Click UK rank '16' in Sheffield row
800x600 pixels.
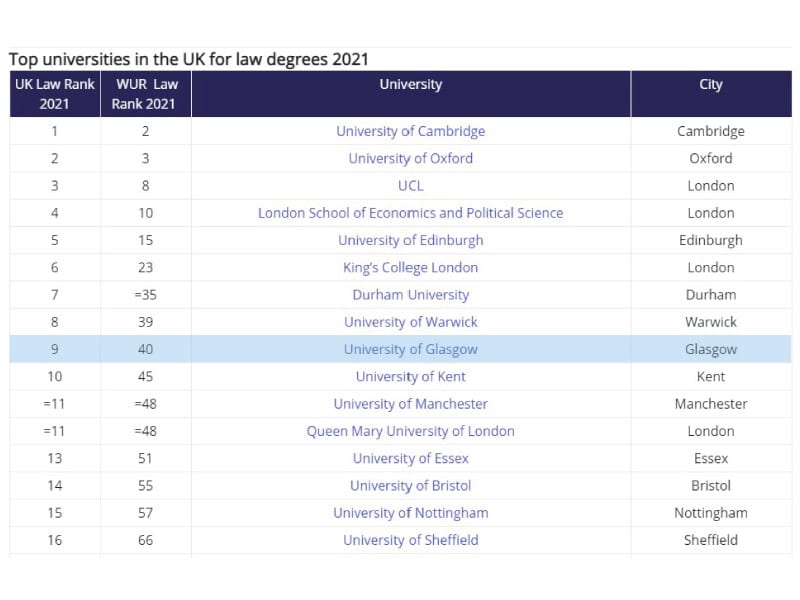pos(55,540)
